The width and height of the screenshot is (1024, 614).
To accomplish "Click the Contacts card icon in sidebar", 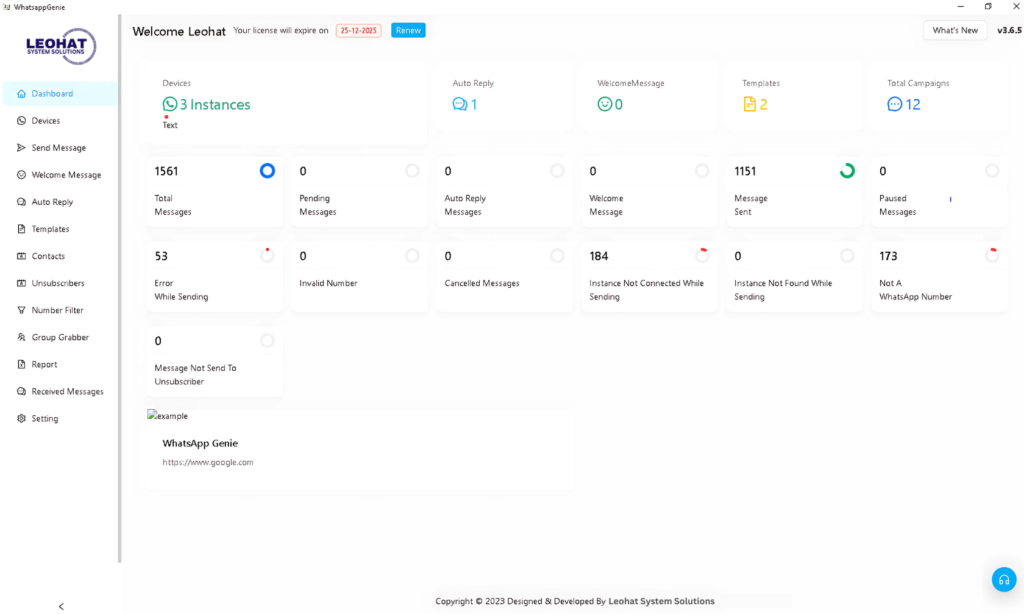I will [22, 256].
